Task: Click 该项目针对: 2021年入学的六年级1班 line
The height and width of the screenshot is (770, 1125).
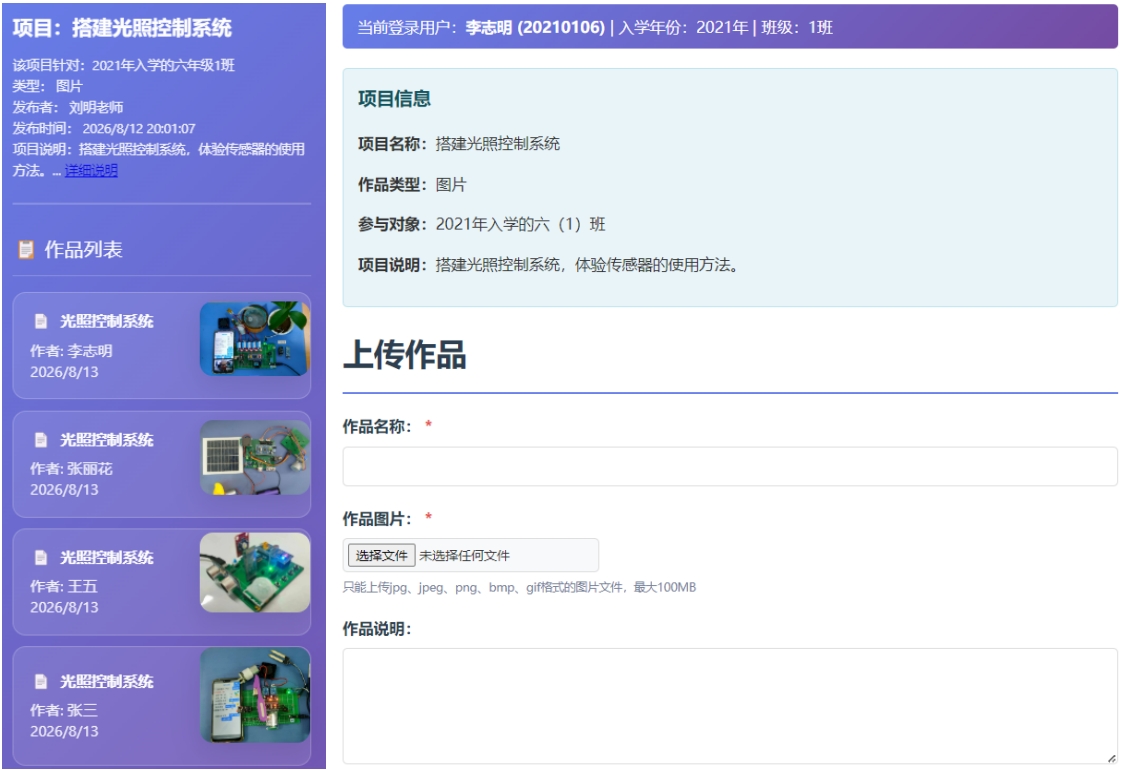Action: point(123,65)
